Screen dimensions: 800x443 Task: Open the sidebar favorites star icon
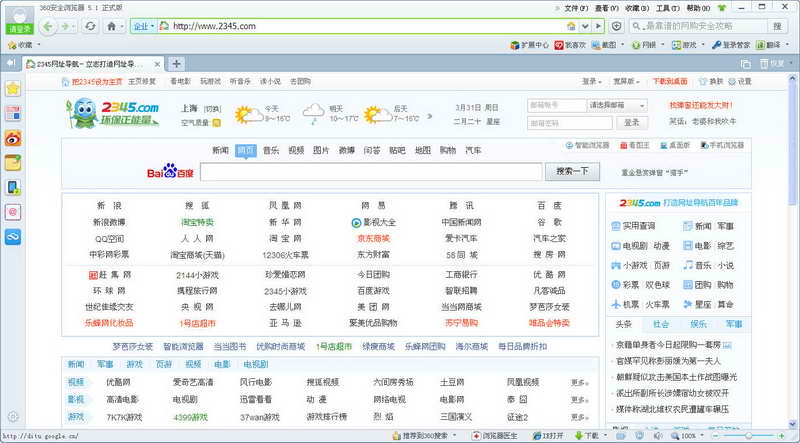click(x=13, y=89)
